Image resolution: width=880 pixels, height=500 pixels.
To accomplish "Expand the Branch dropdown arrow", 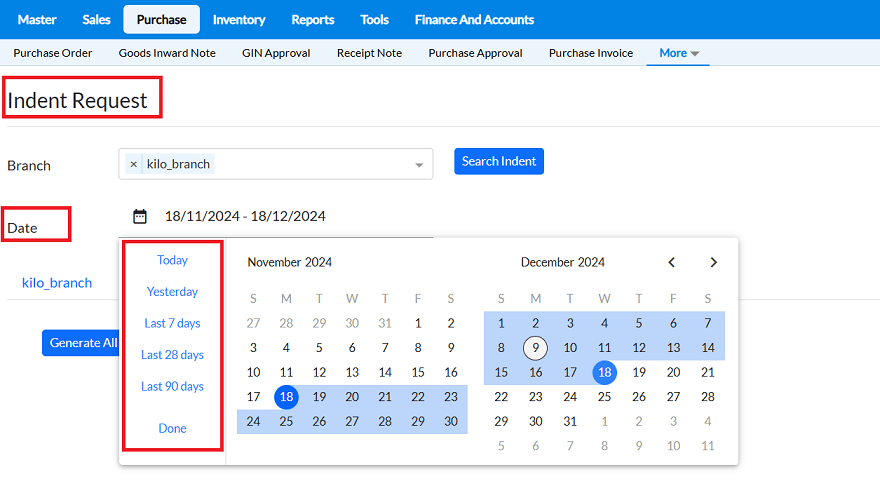I will pos(419,165).
